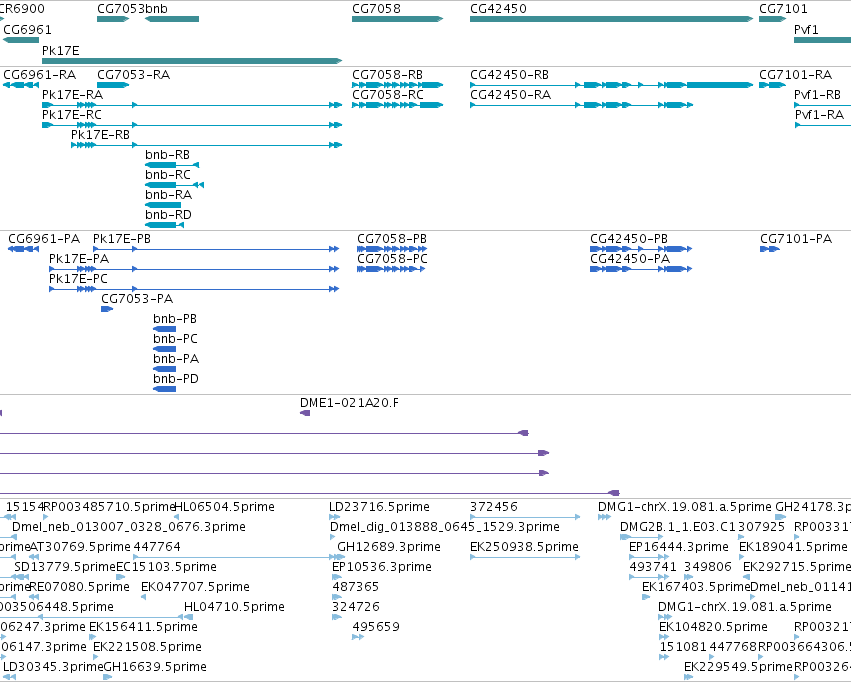851x682 pixels.
Task: Click the CG7101 gene label
Action: [783, 9]
